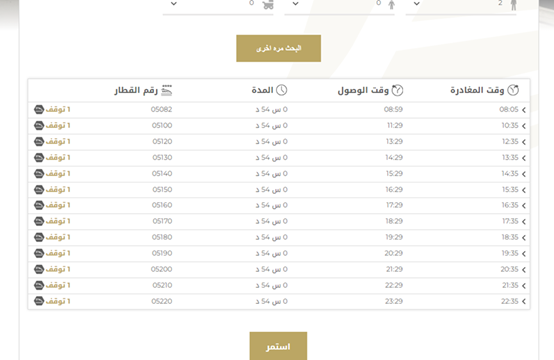Click the train icon beside رقم القطار header

(x=167, y=90)
